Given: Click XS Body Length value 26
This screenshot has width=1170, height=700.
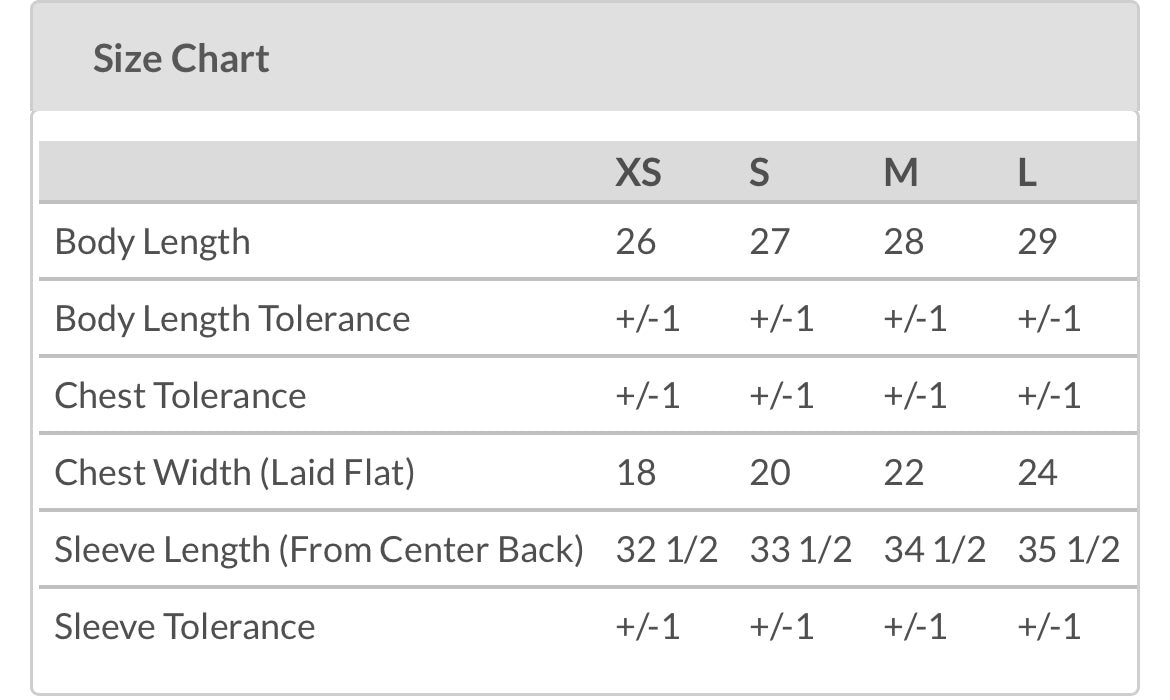Looking at the screenshot, I should 636,242.
